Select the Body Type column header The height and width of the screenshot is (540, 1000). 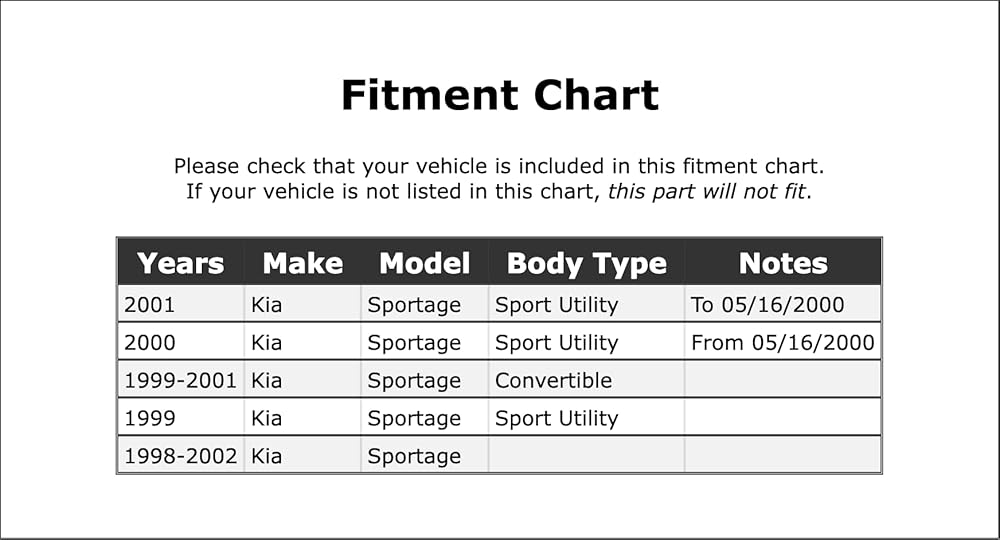click(587, 264)
